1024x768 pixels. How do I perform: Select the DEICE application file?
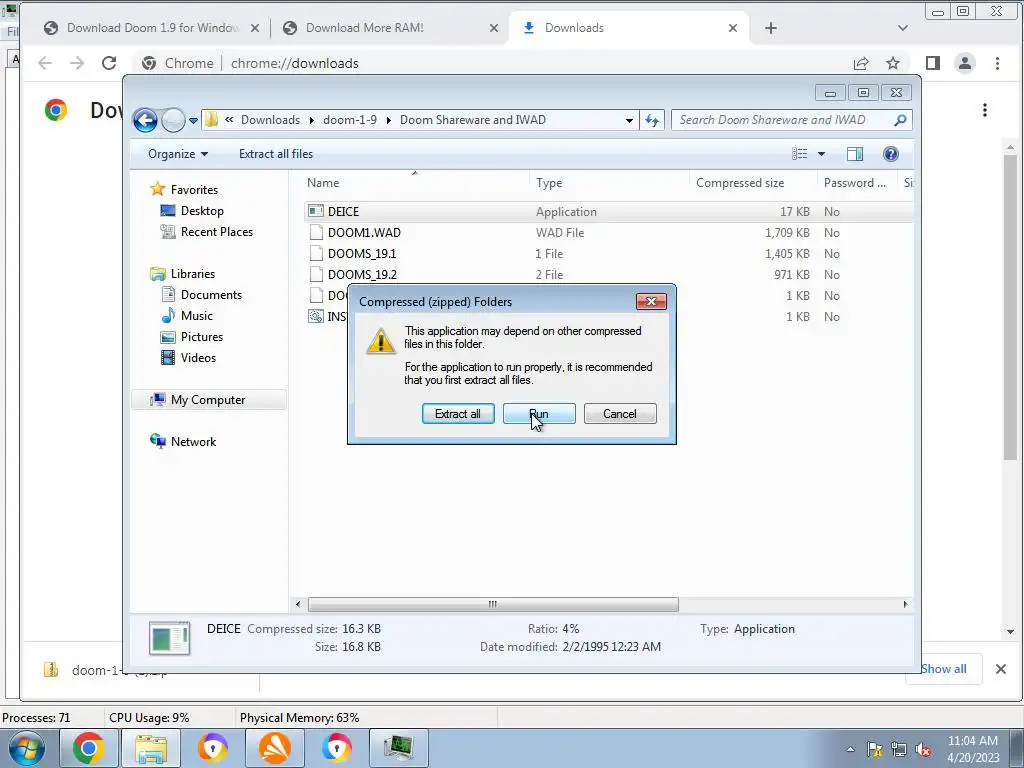pyautogui.click(x=607, y=212)
